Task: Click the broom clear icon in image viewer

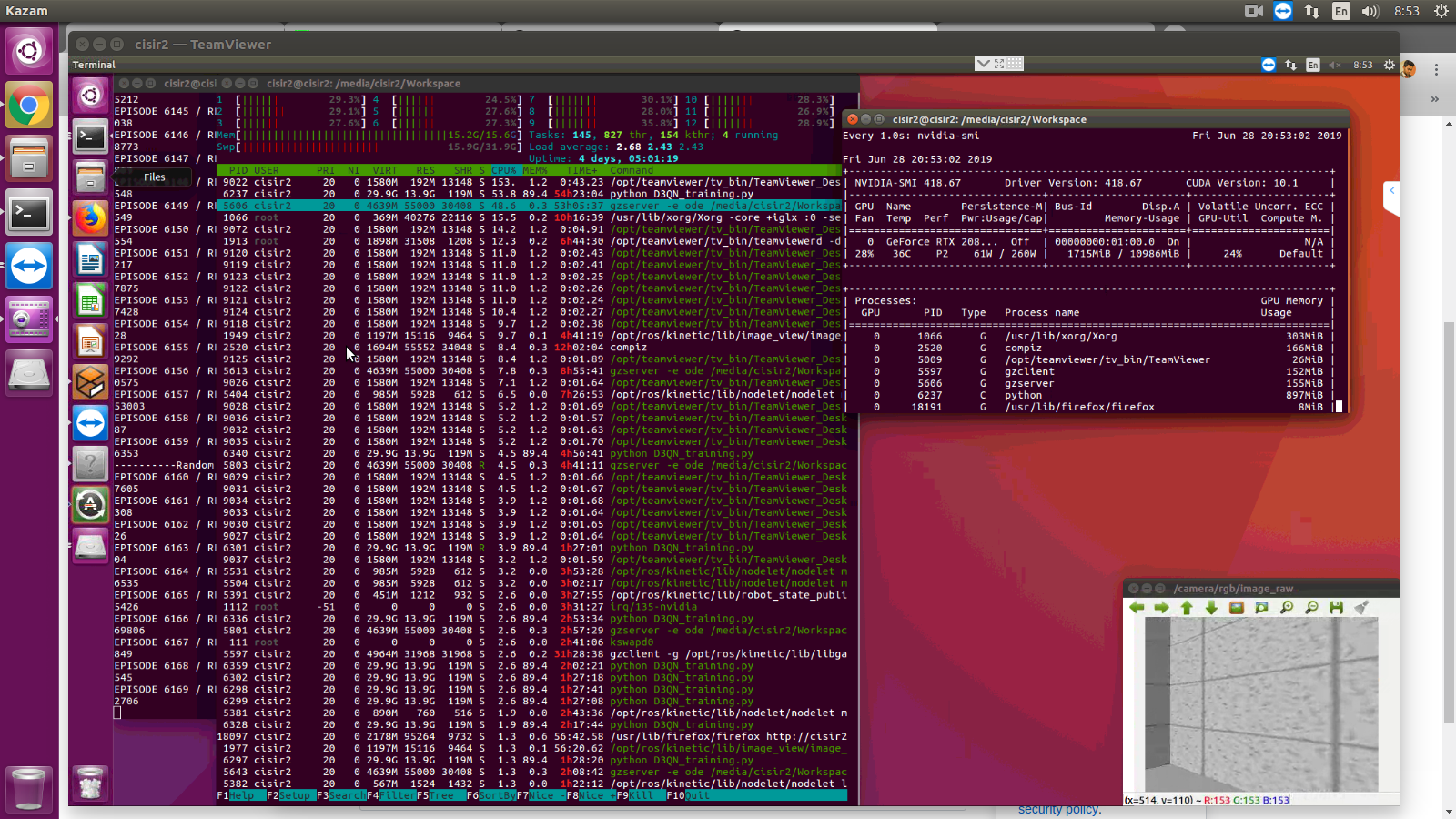Action: click(1361, 608)
